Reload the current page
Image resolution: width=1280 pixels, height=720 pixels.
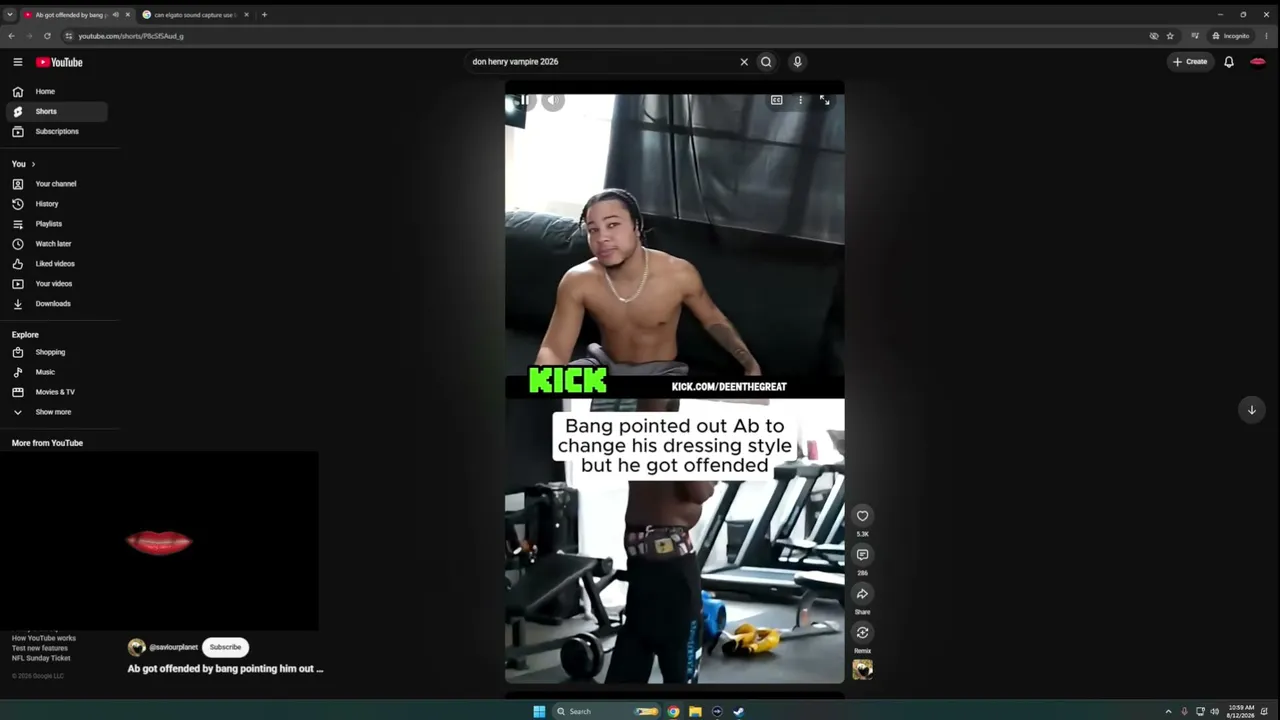click(47, 36)
